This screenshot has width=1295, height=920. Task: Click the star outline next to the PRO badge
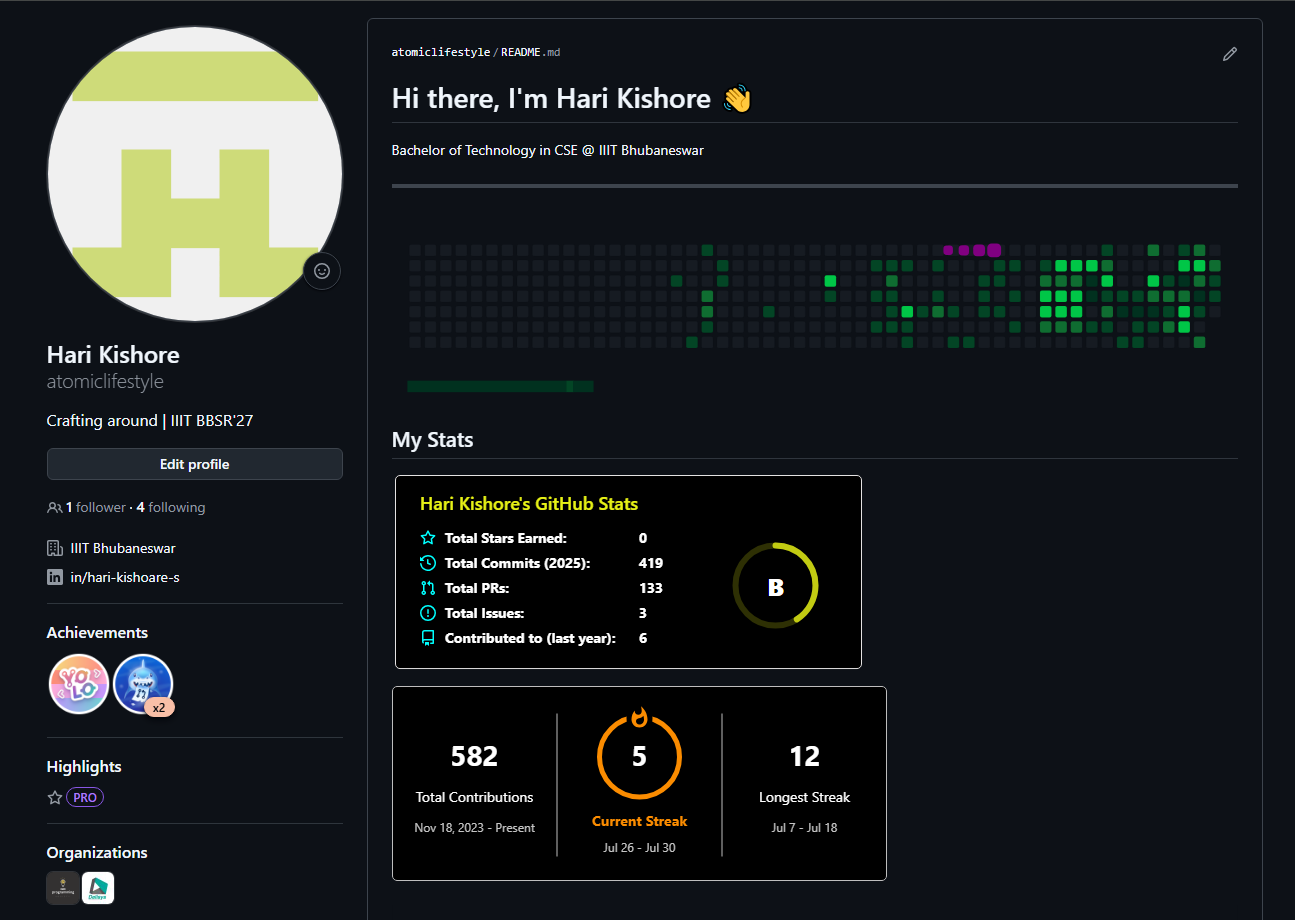click(55, 797)
